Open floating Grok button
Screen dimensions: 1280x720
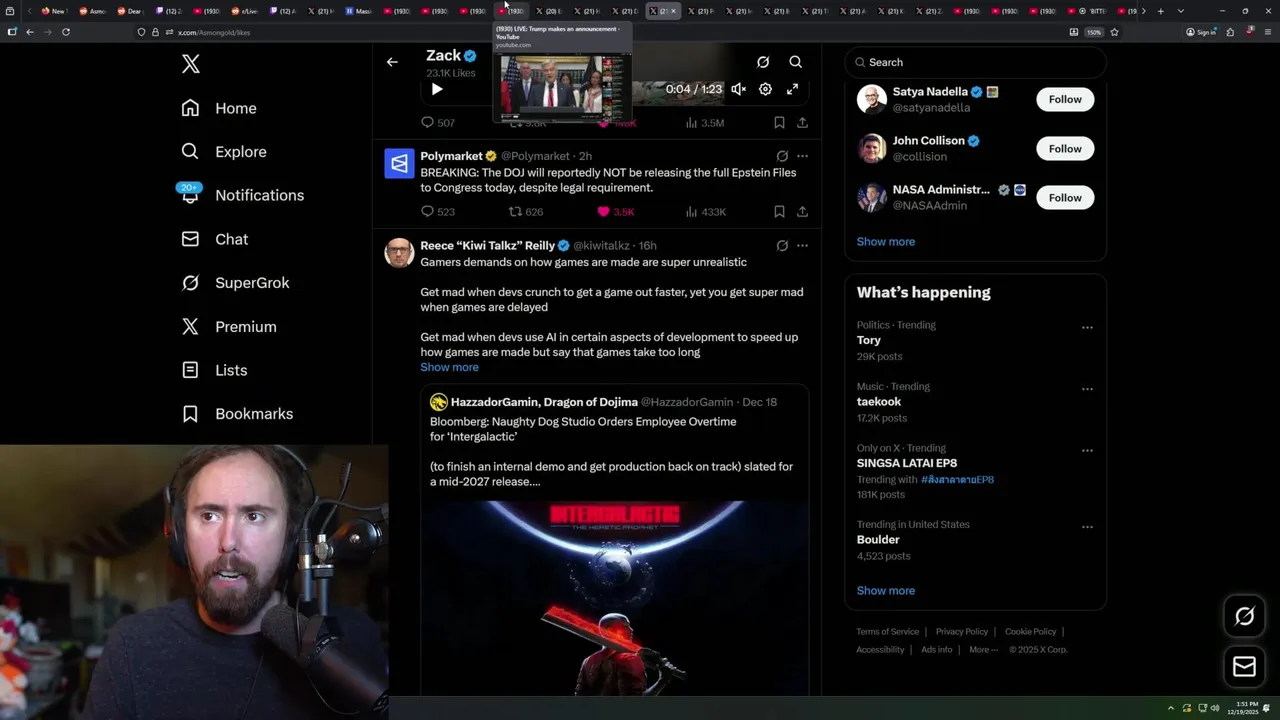pyautogui.click(x=1244, y=616)
